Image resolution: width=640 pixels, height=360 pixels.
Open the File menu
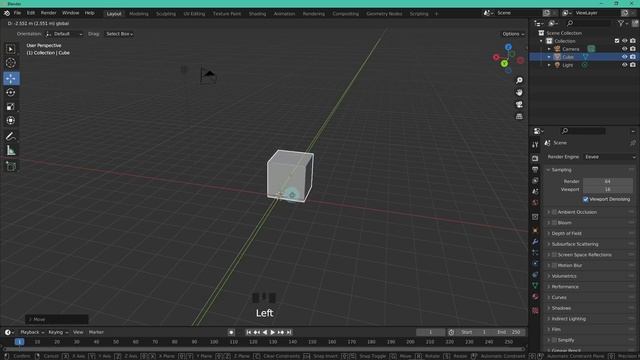17,13
